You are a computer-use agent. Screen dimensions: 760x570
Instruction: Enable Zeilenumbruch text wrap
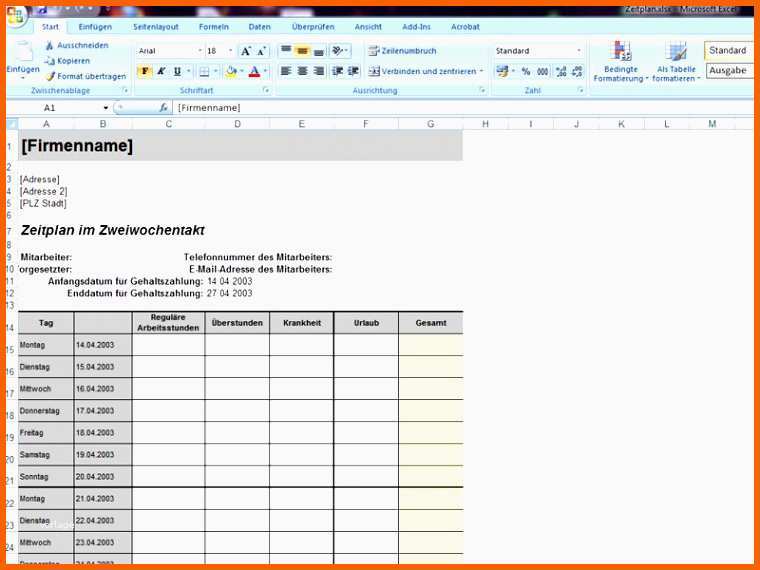(x=402, y=50)
